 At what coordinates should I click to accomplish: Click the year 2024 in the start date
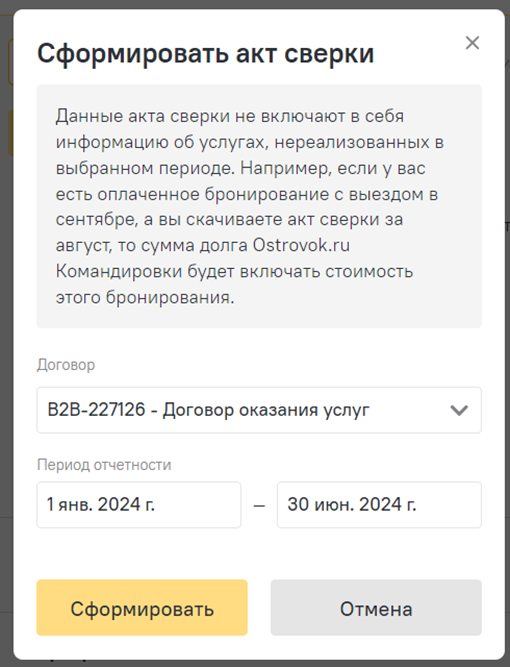pos(119,505)
